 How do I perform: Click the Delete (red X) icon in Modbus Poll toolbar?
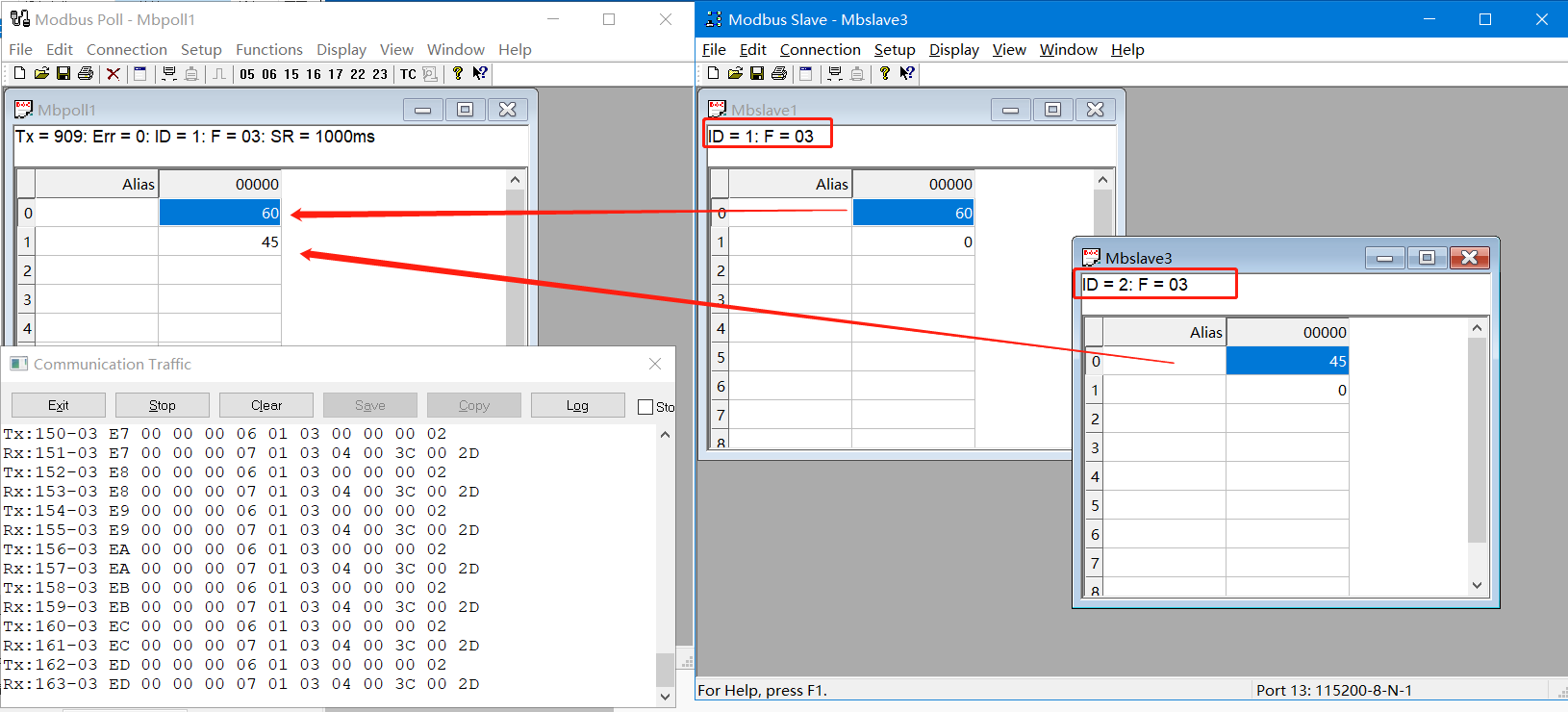tap(113, 74)
